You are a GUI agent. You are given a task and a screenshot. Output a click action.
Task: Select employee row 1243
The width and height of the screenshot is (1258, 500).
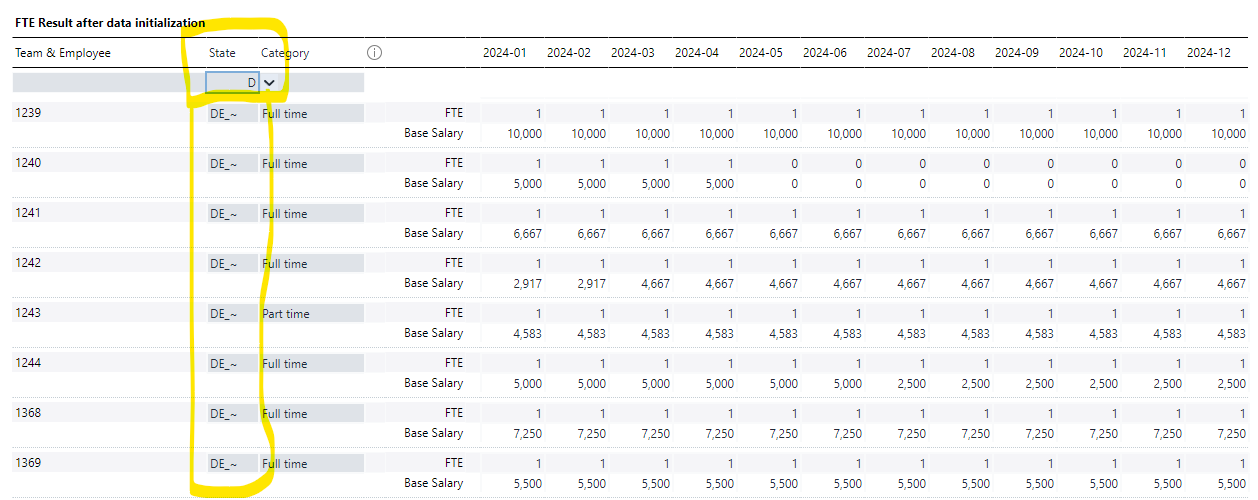pos(27,313)
